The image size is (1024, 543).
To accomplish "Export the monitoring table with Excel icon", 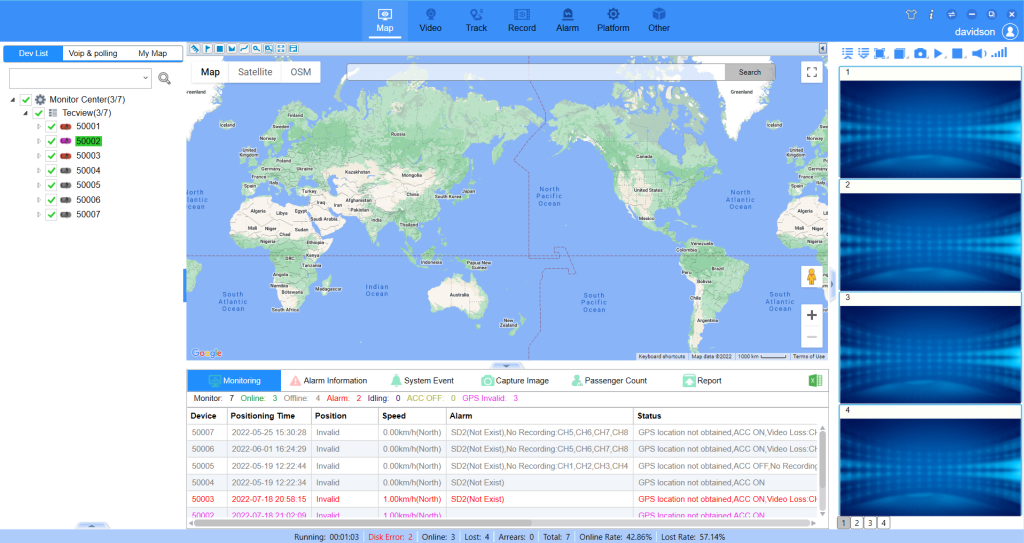I will (x=816, y=380).
